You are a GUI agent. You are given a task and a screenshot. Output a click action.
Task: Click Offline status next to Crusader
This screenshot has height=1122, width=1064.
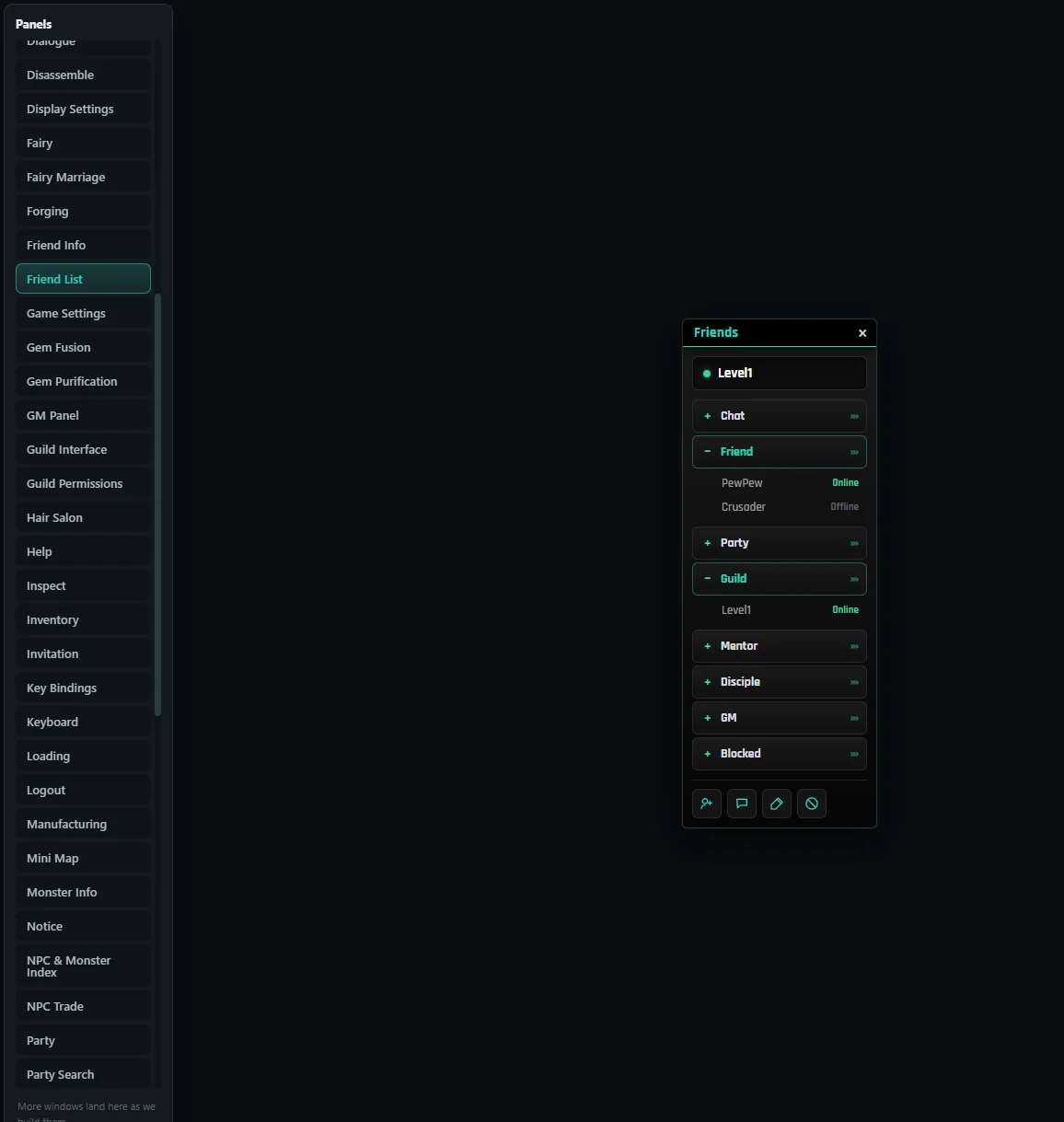[844, 507]
